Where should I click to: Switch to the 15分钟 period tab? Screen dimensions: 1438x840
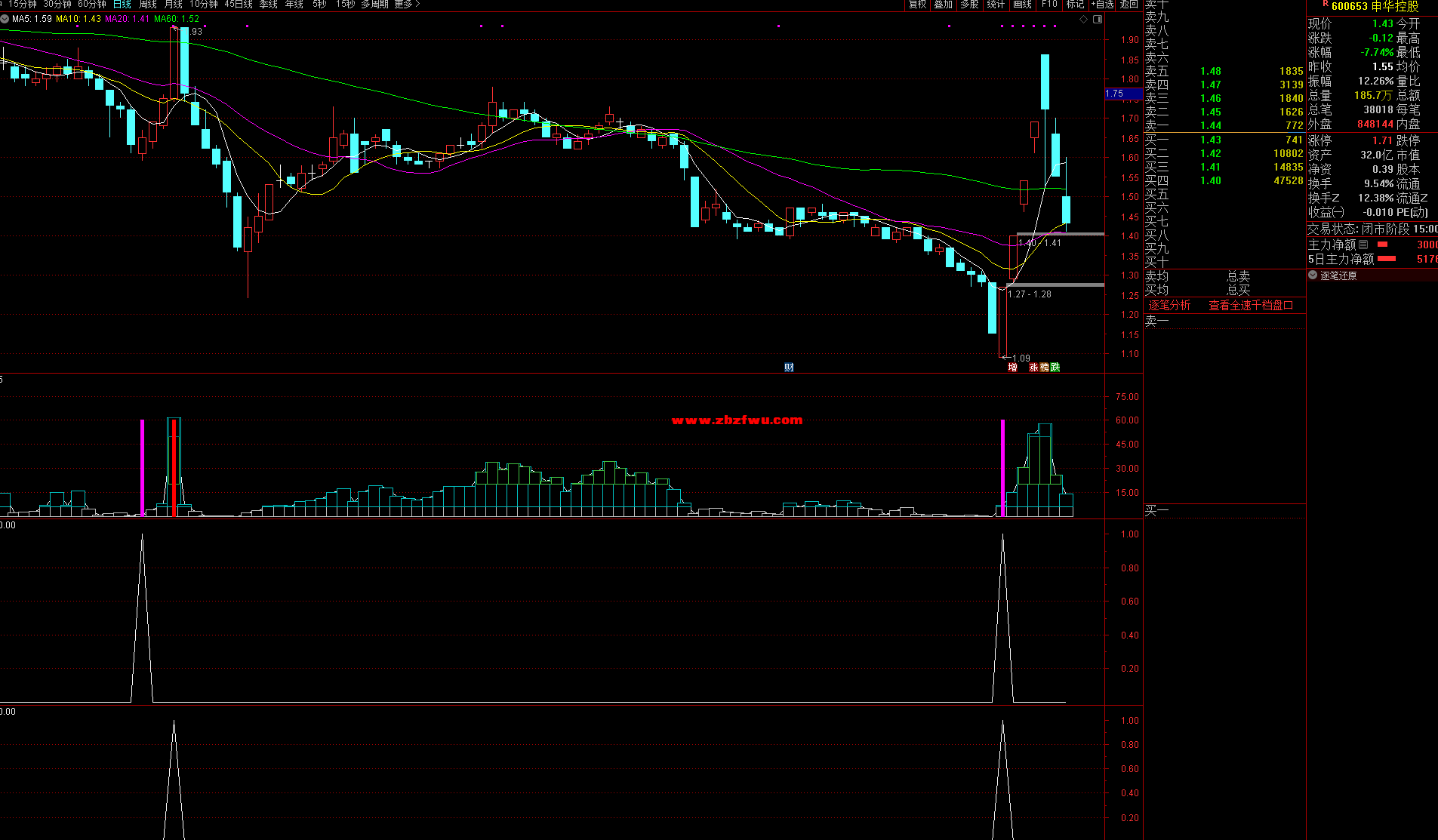(23, 5)
